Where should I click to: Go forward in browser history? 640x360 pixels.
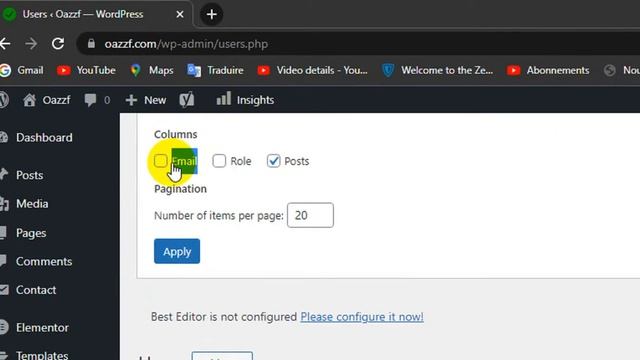pos(31,44)
